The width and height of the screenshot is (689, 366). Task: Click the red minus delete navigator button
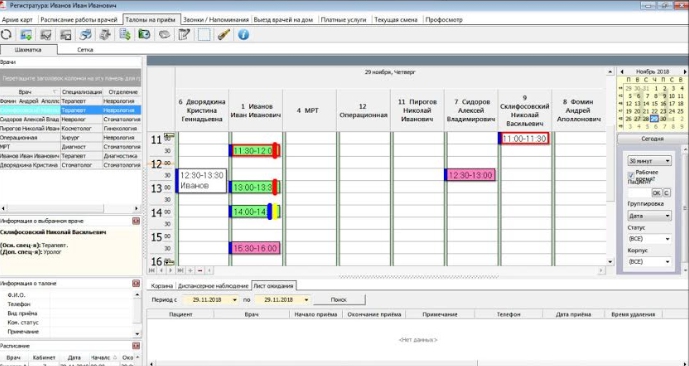[x=200, y=270]
